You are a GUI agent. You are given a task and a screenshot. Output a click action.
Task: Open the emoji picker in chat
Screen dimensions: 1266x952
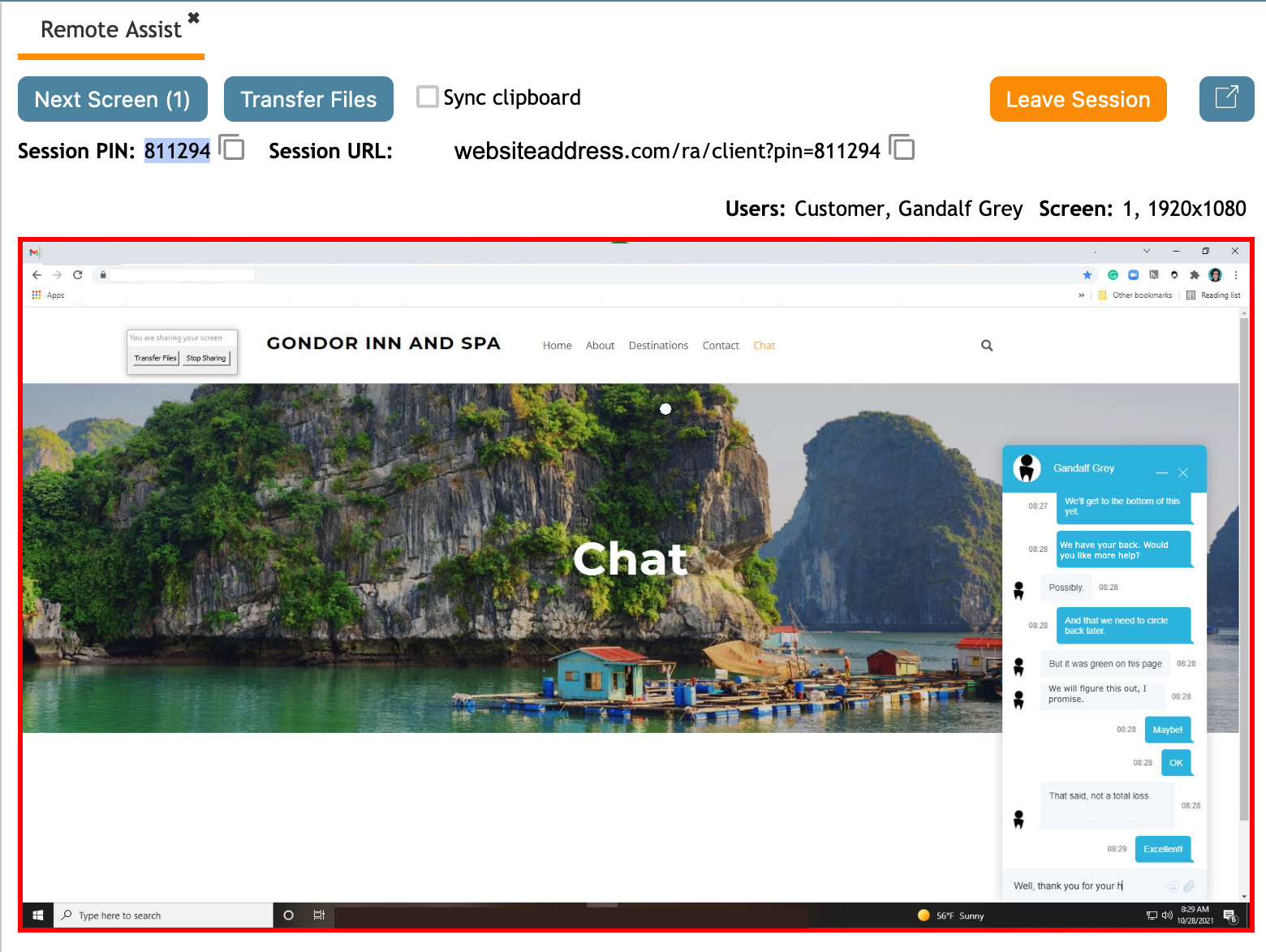click(x=1173, y=886)
